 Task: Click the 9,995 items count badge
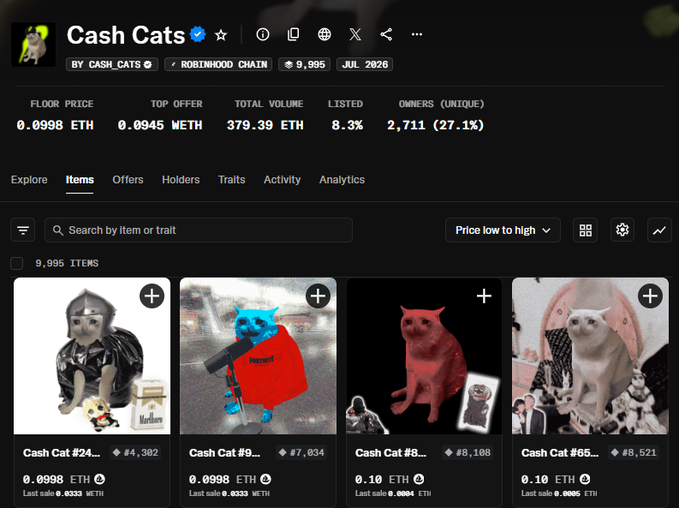(304, 65)
